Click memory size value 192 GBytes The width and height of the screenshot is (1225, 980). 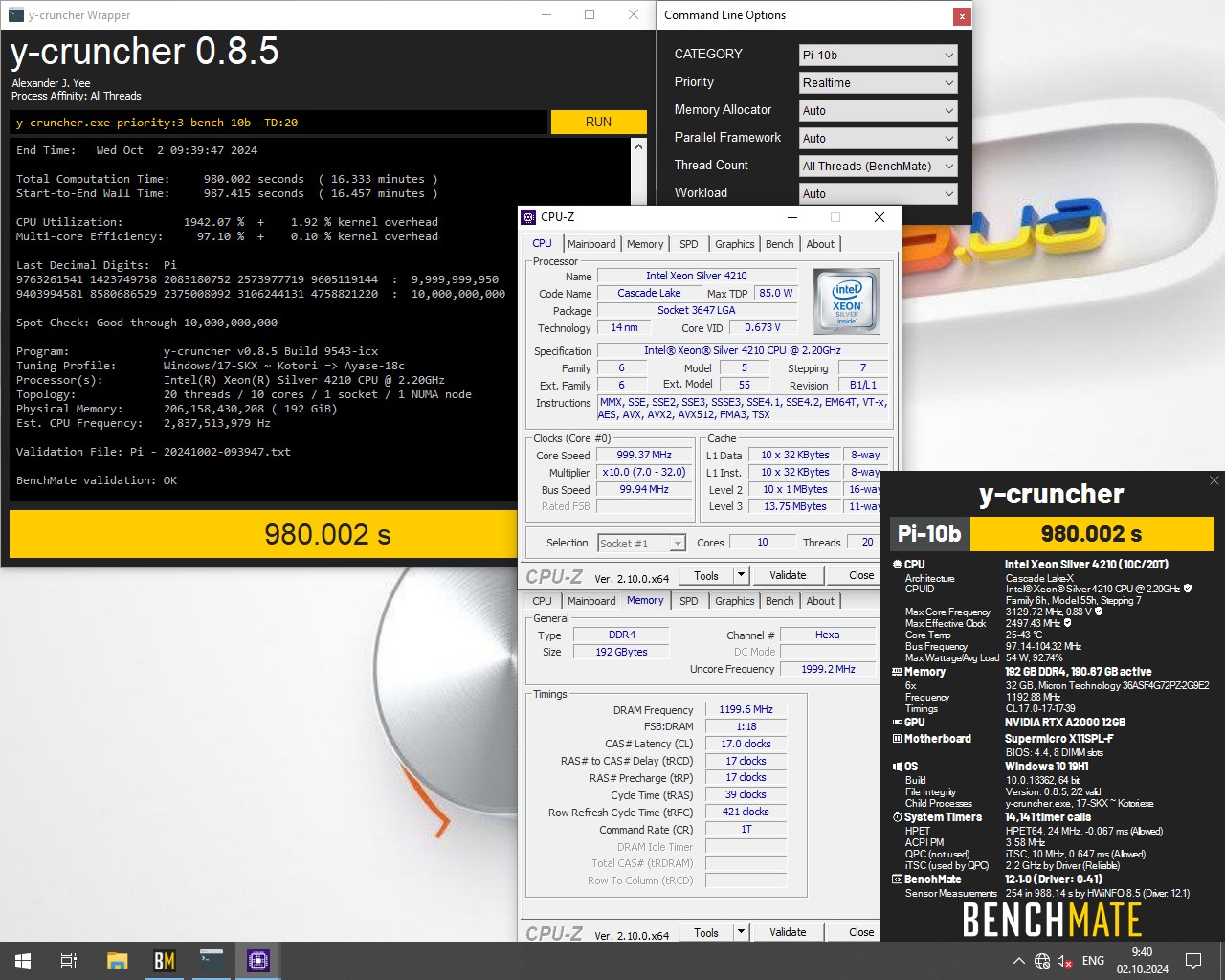coord(621,652)
